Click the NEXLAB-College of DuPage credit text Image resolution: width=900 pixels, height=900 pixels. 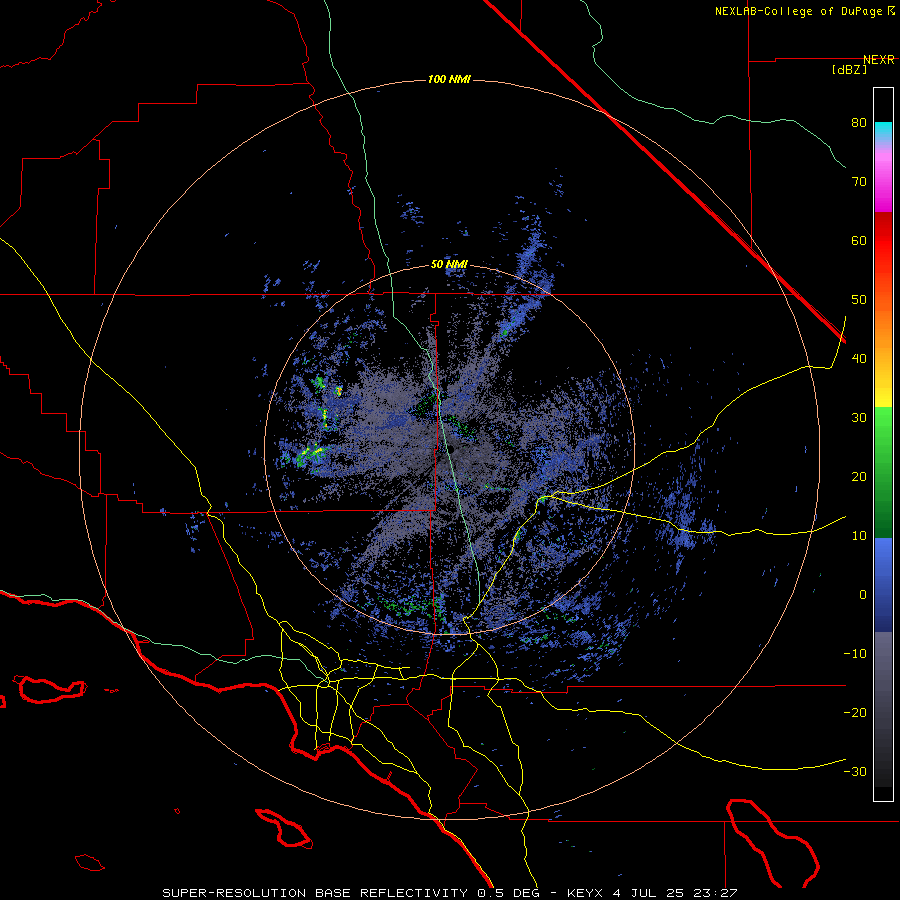[800, 11]
